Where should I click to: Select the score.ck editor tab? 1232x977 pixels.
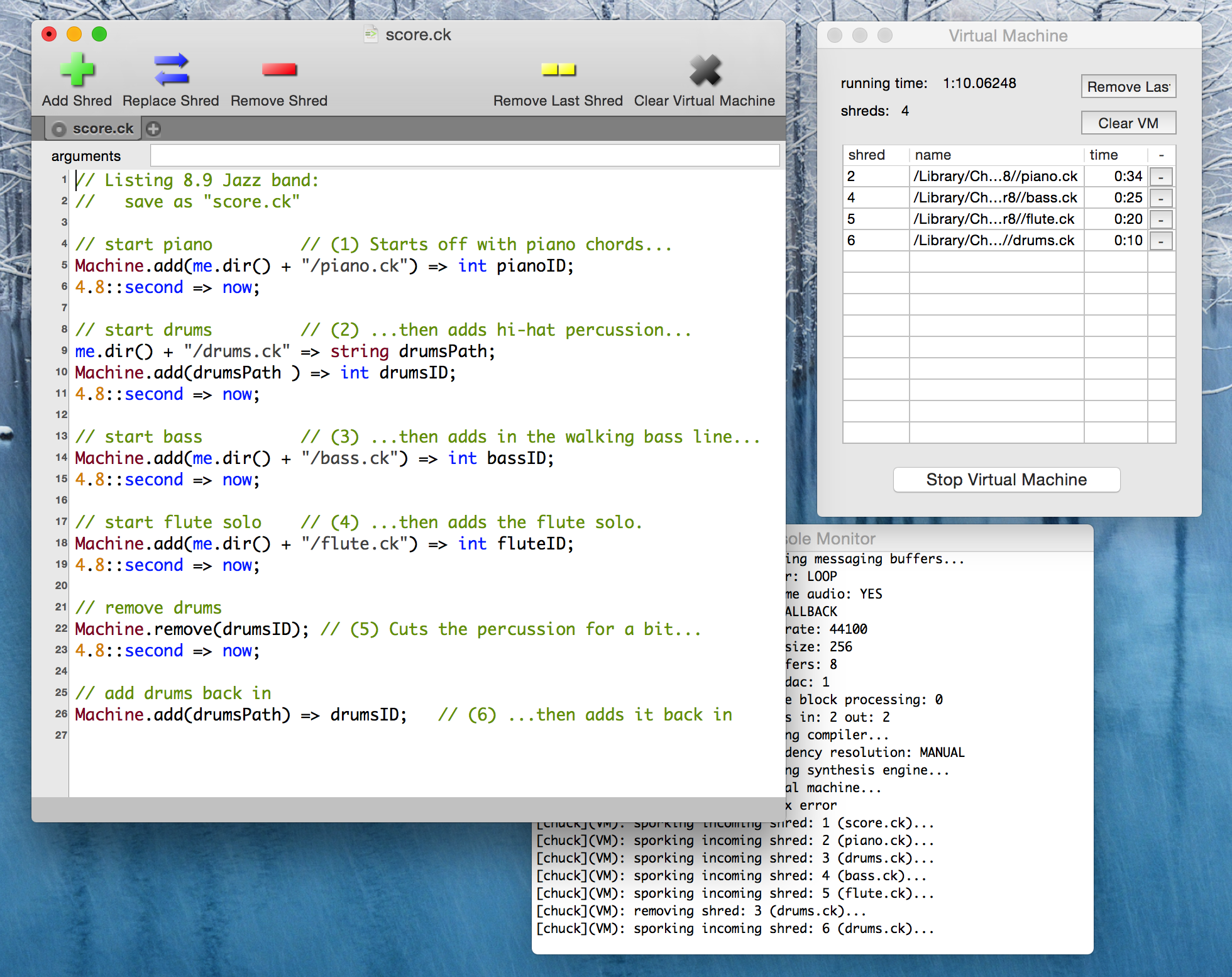click(102, 129)
